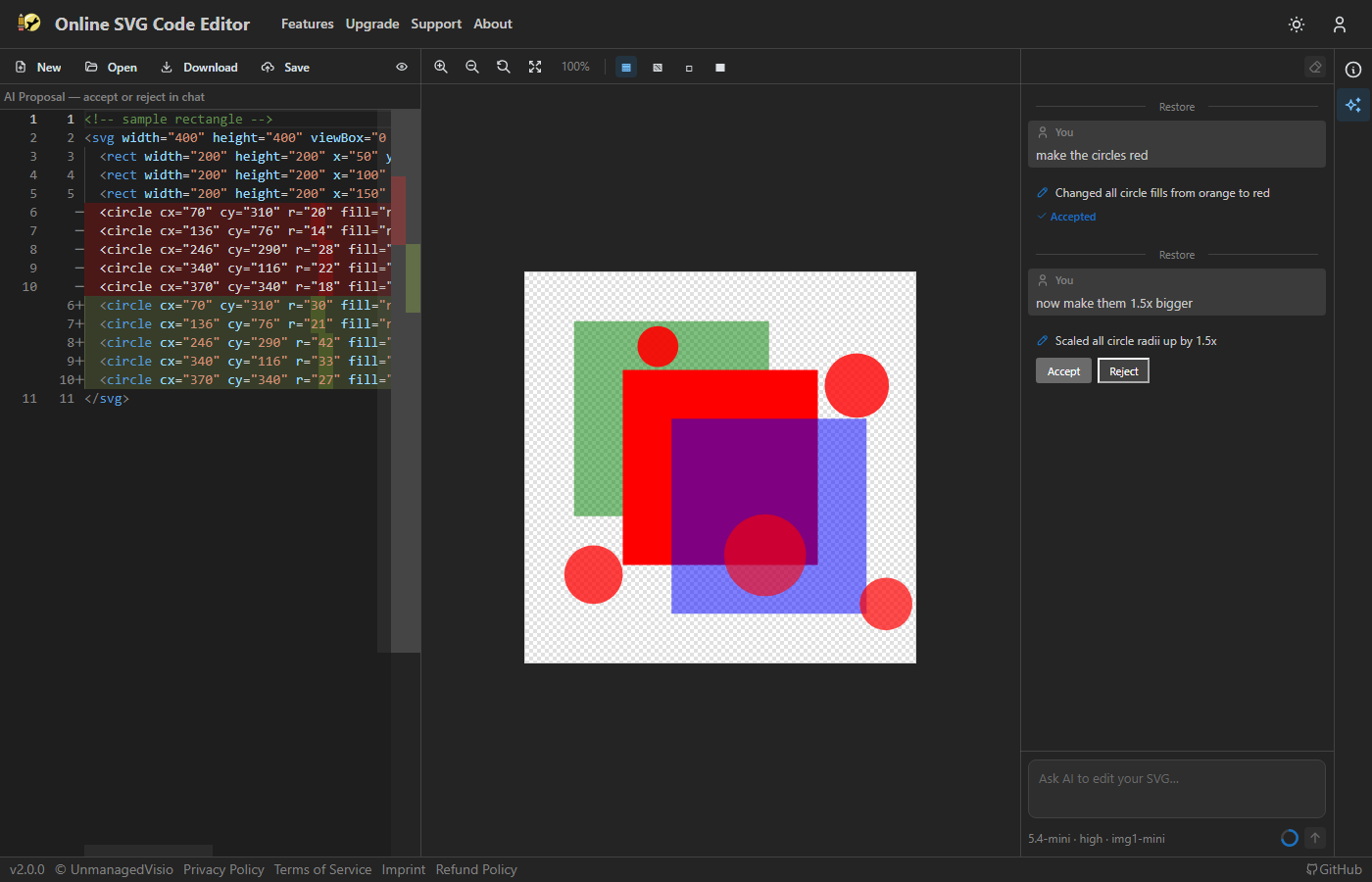Open the Upgrade menu item
This screenshot has width=1372, height=882.
[x=372, y=24]
